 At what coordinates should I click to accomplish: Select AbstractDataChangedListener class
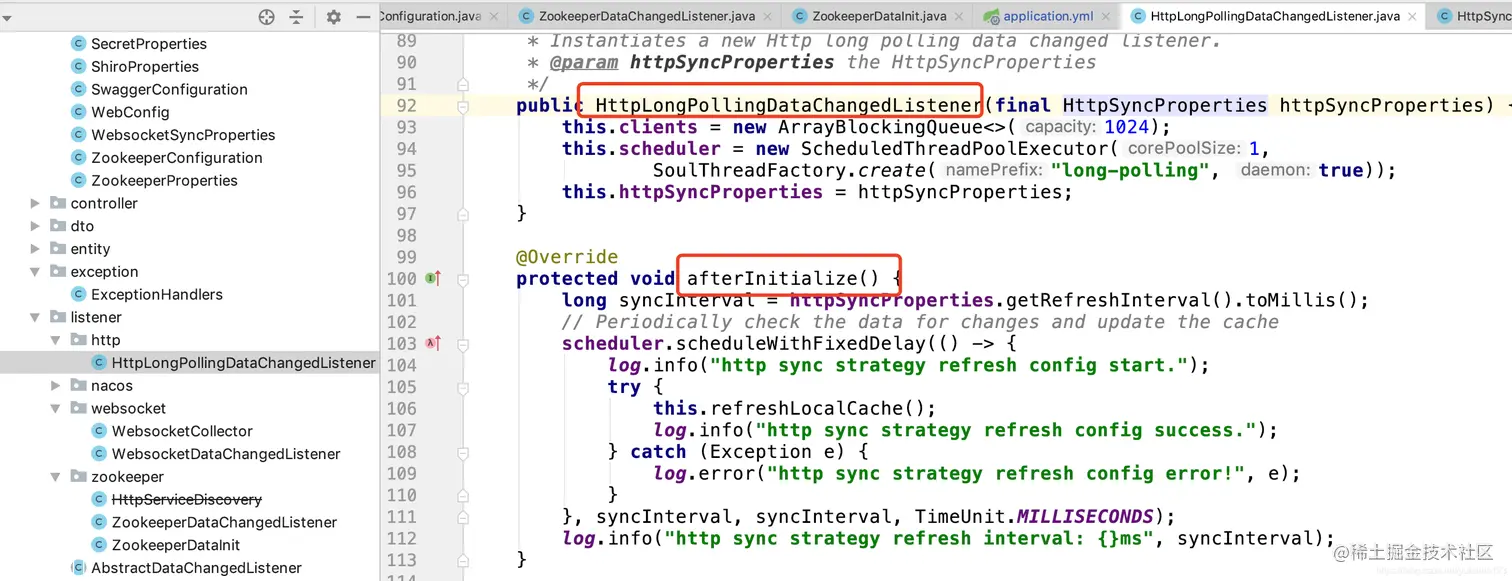(x=196, y=568)
